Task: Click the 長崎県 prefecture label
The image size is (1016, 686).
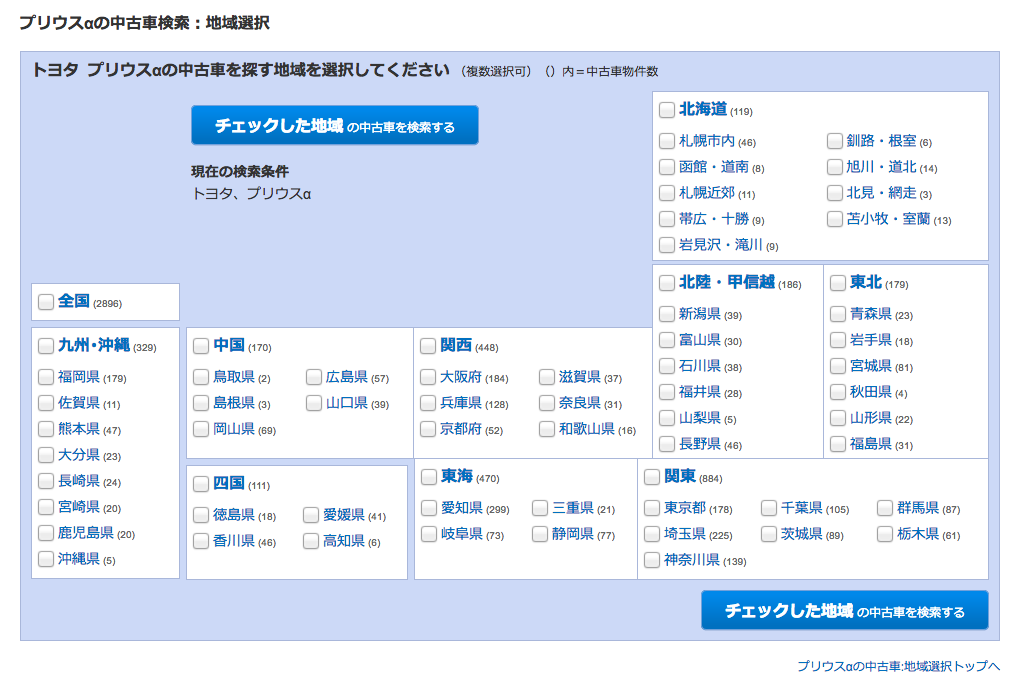Action: click(79, 481)
